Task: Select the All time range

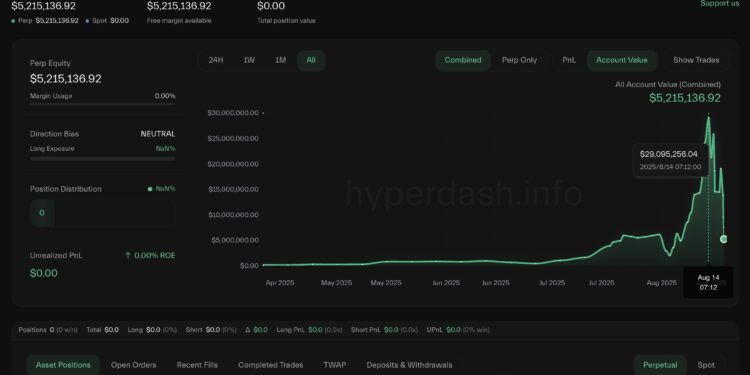Action: tap(311, 60)
